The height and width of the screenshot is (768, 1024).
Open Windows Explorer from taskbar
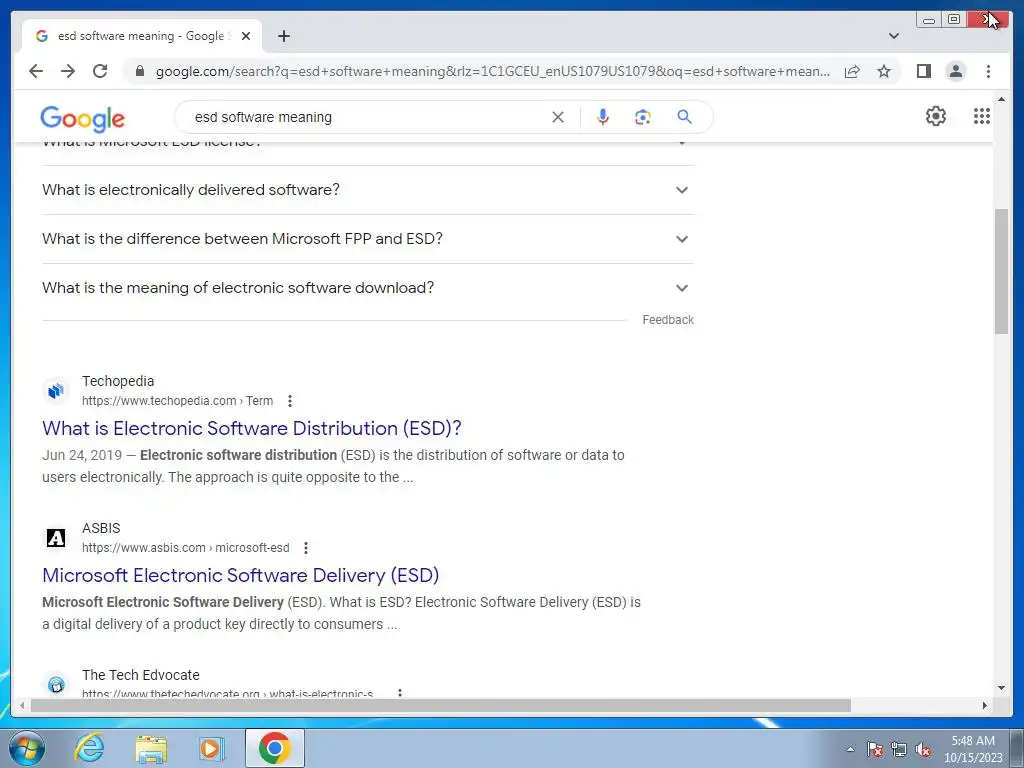tap(151, 748)
